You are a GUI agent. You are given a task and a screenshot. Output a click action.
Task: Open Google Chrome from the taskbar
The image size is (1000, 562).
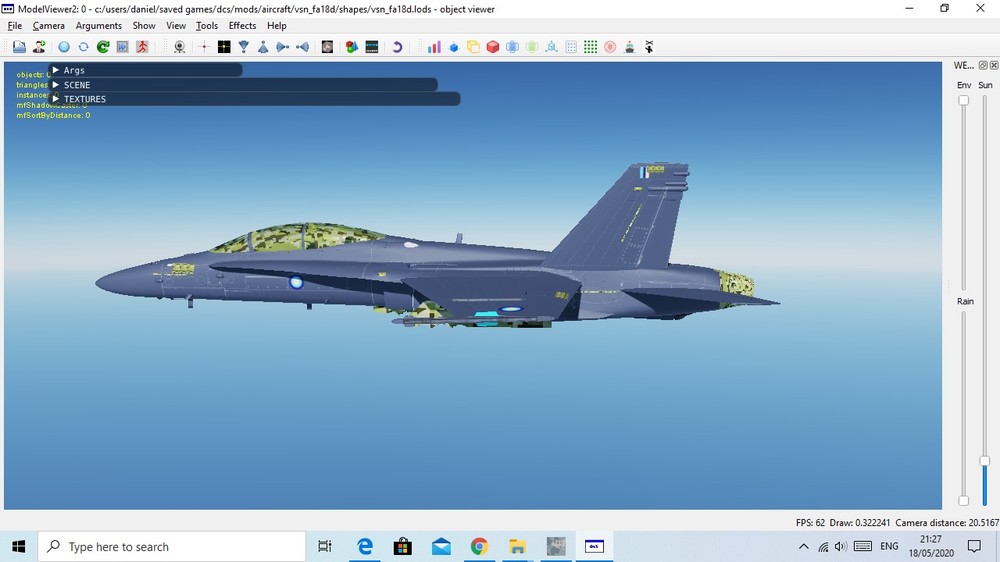click(479, 547)
